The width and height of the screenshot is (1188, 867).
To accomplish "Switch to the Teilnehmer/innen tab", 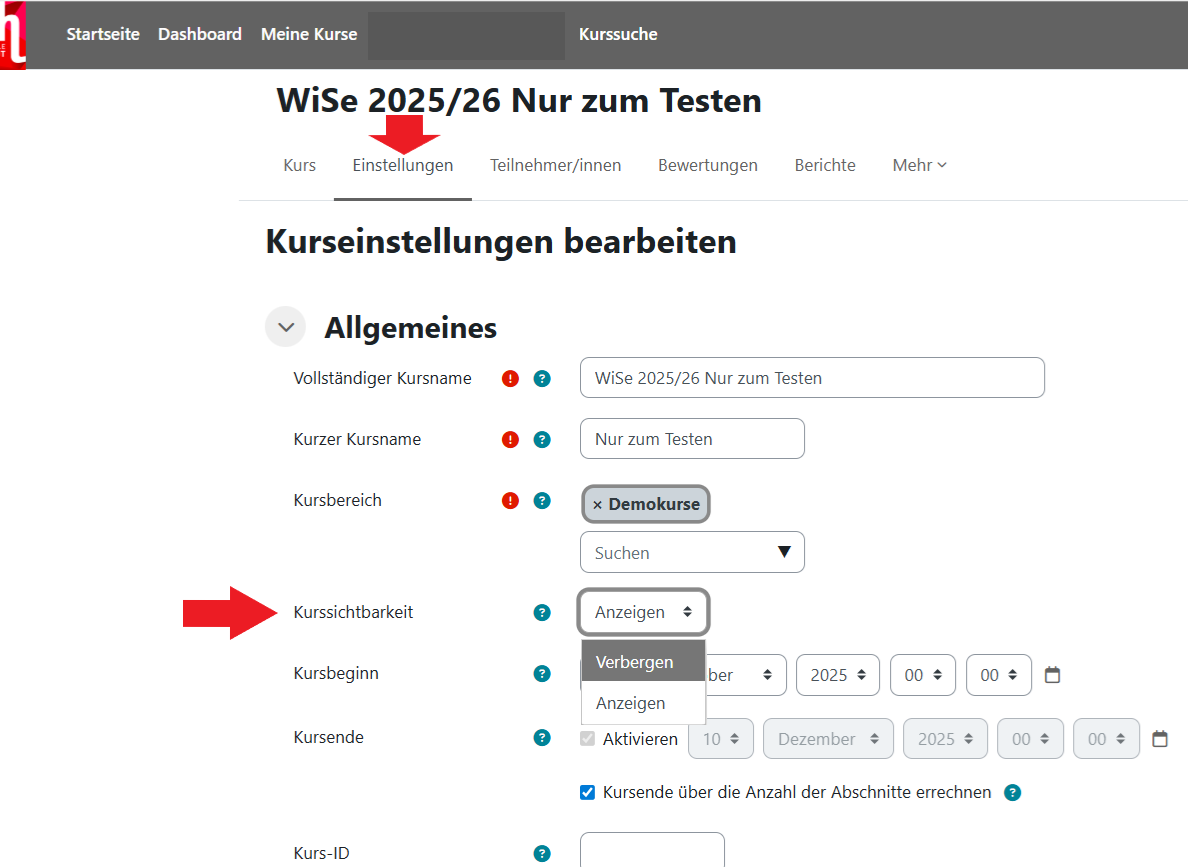I will click(x=555, y=166).
